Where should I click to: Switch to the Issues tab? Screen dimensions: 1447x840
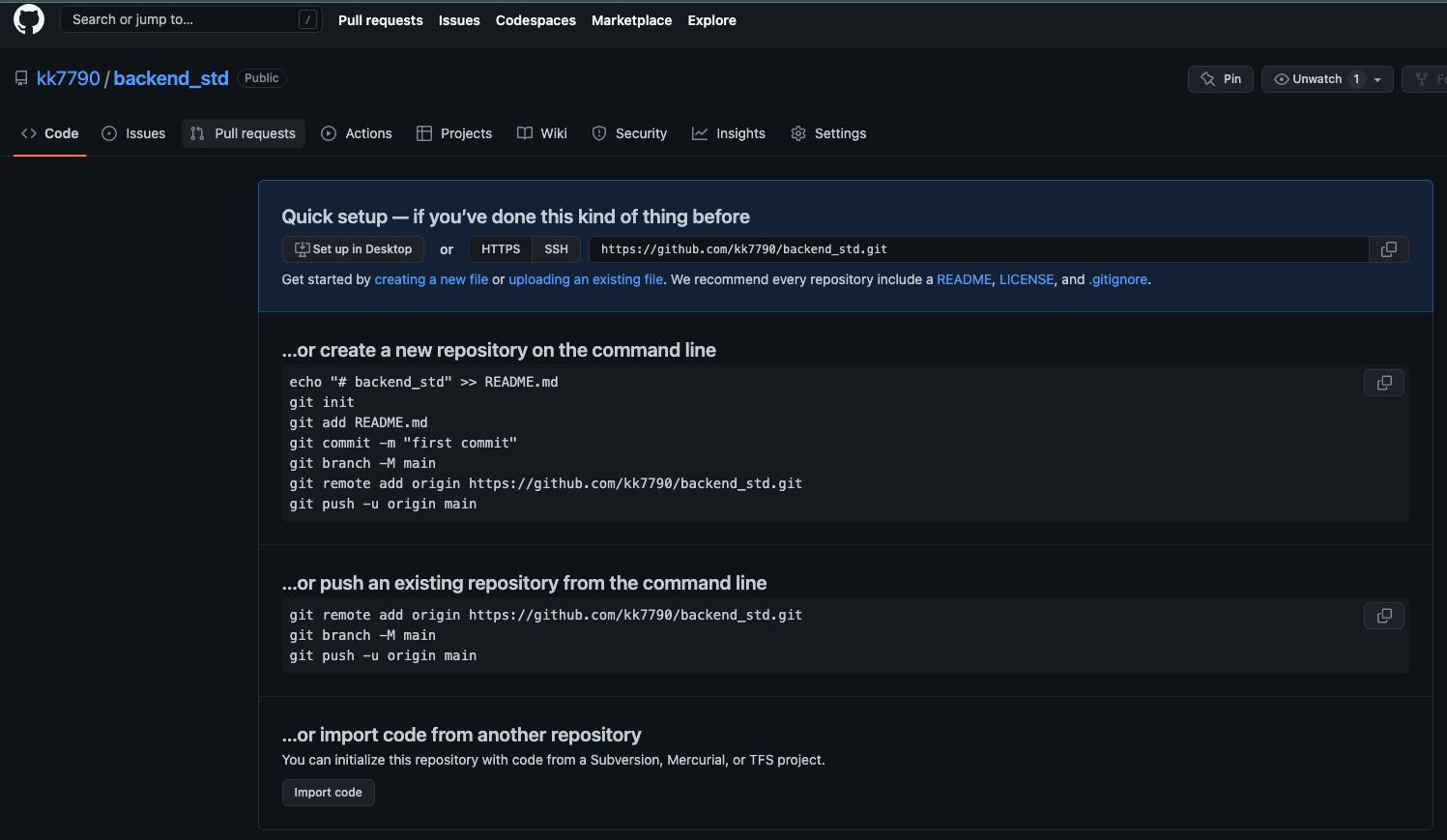[x=133, y=133]
